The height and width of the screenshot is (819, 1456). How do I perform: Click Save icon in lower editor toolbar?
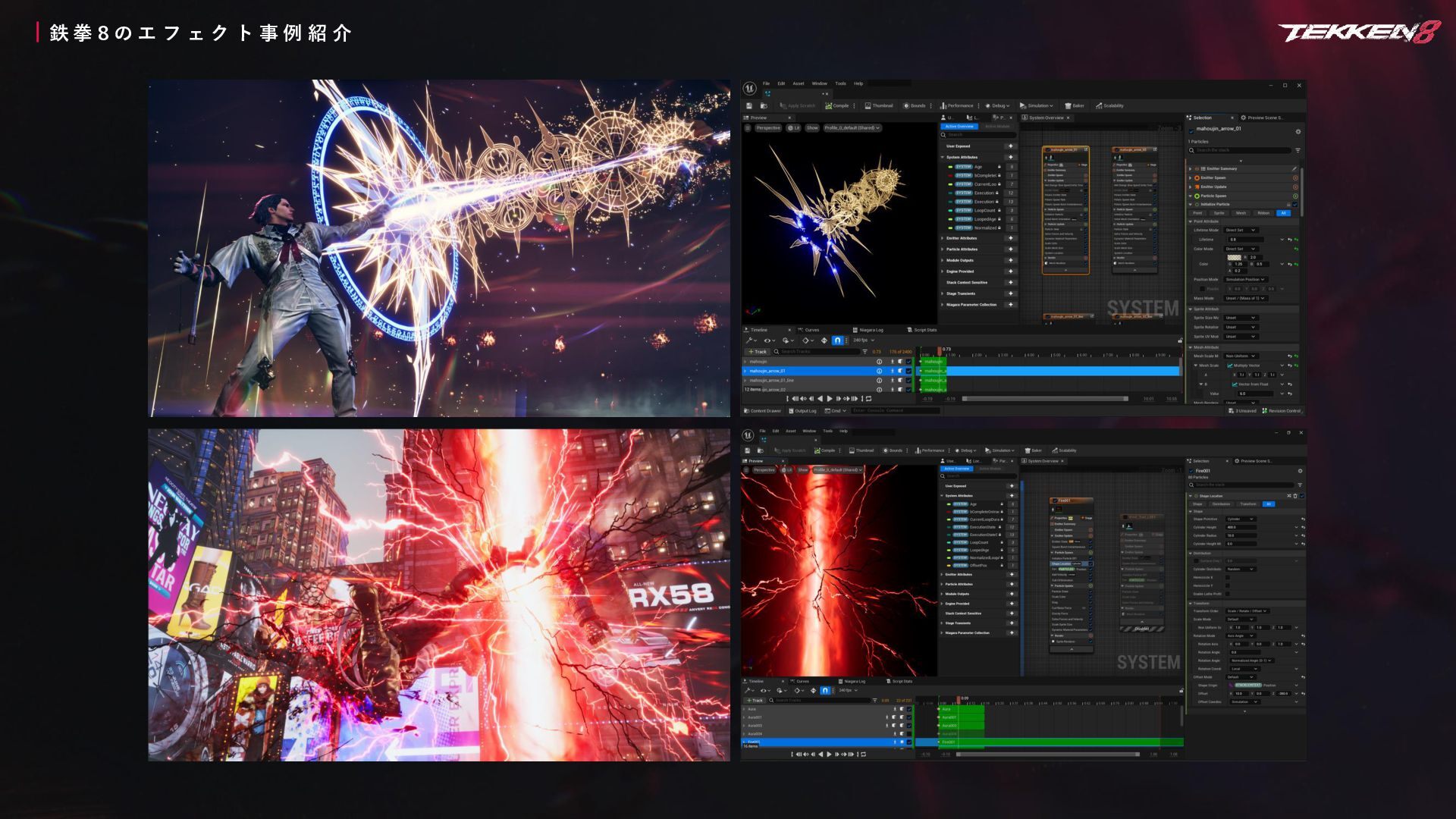(x=748, y=450)
